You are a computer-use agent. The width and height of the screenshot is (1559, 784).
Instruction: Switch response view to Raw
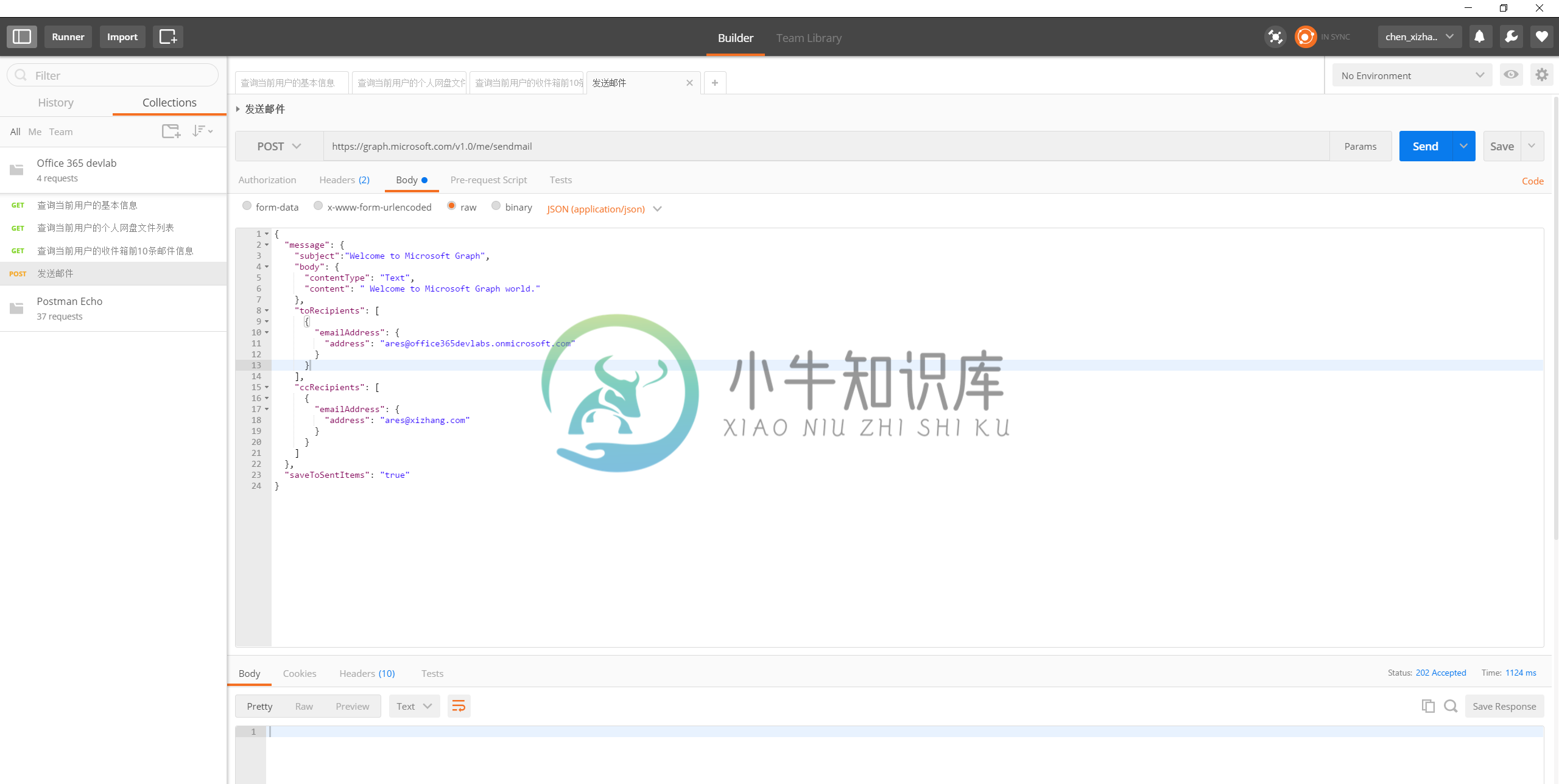coord(304,706)
